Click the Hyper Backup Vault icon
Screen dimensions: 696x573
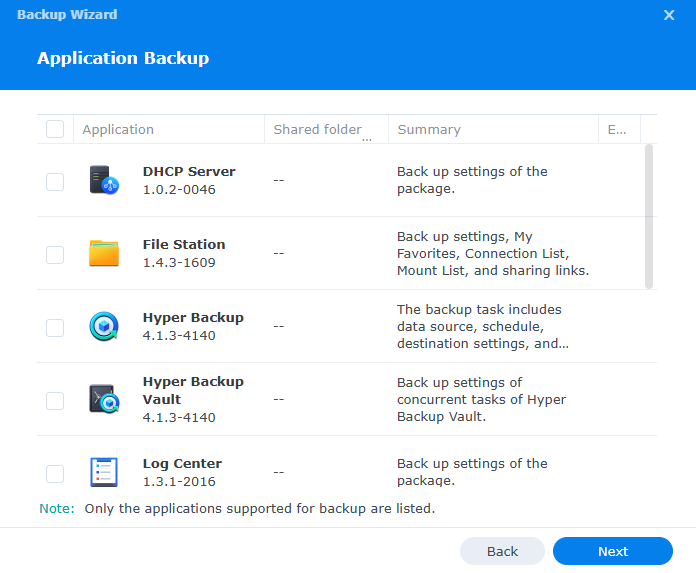104,399
